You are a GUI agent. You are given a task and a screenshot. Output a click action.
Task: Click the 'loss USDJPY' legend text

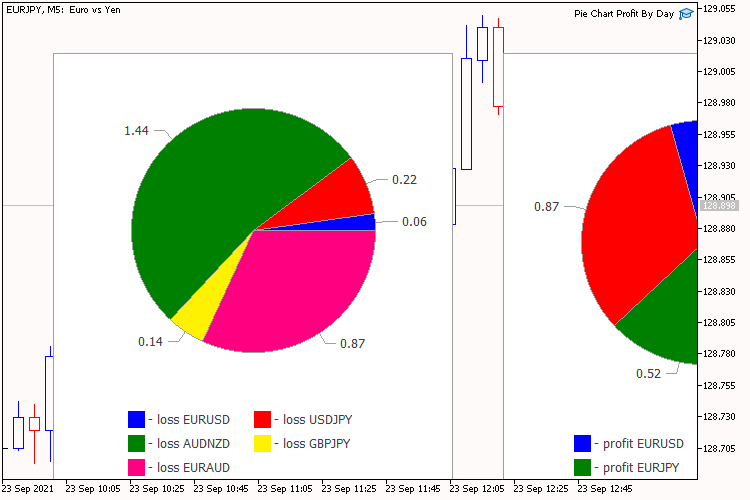click(x=318, y=420)
